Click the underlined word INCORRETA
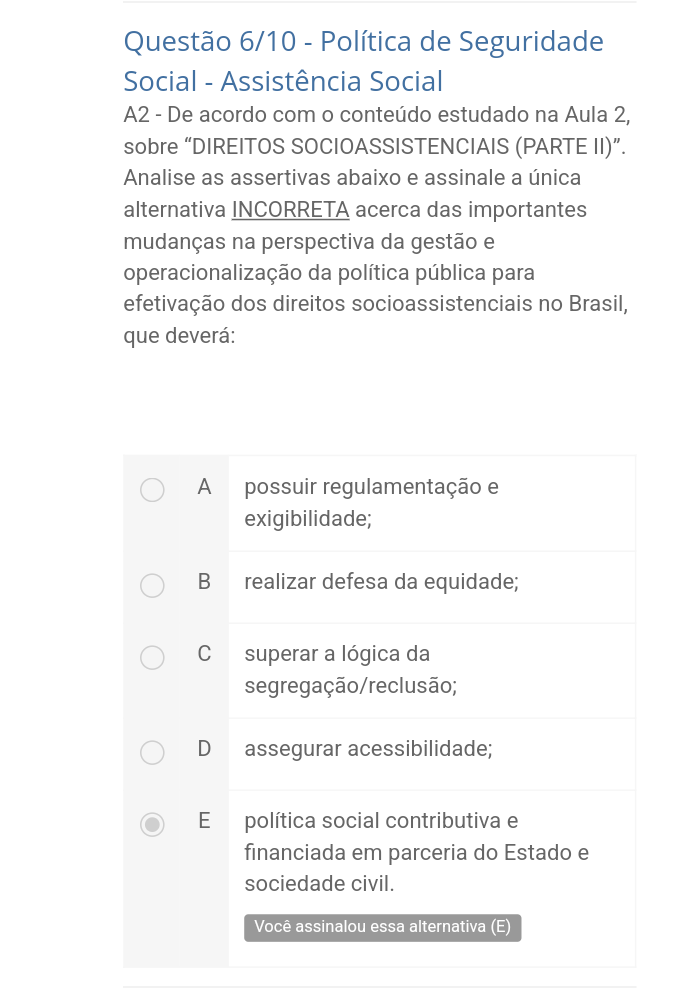This screenshot has width=690, height=989. [290, 210]
